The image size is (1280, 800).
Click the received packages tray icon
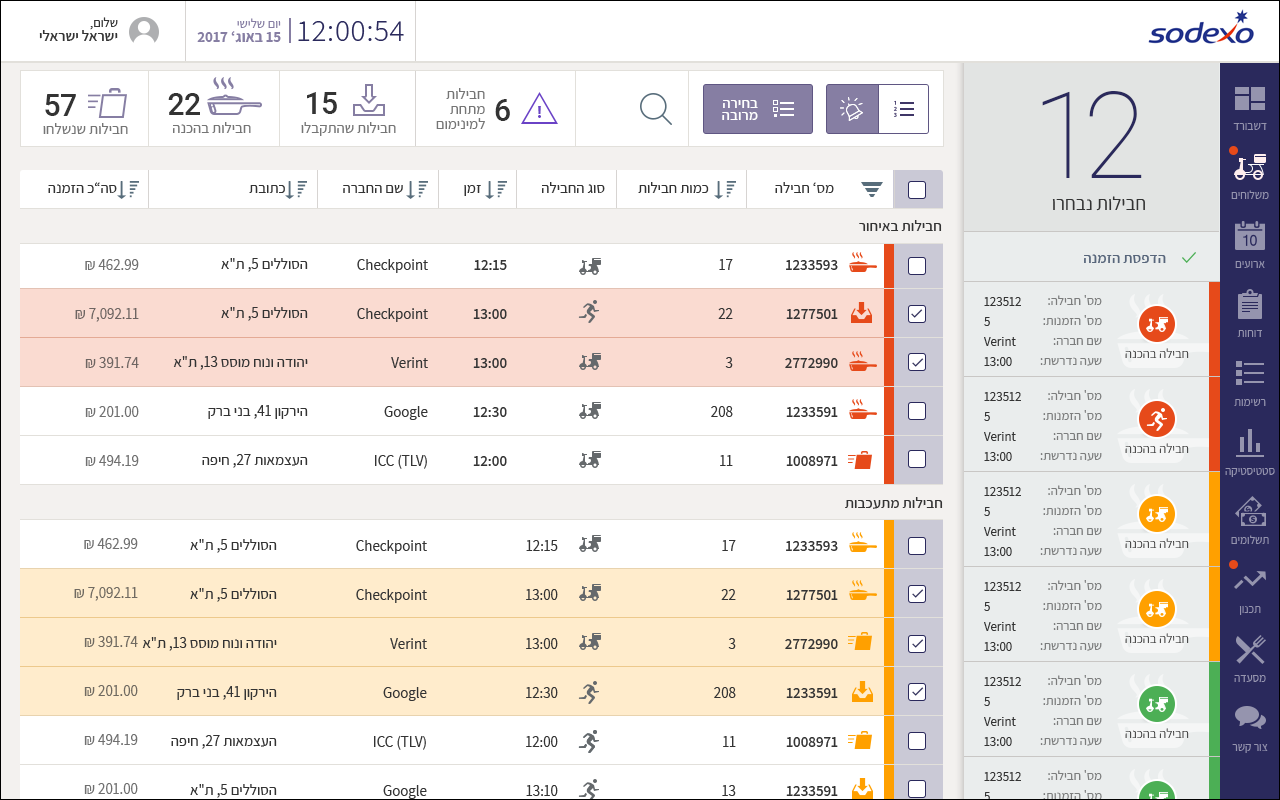click(x=369, y=101)
